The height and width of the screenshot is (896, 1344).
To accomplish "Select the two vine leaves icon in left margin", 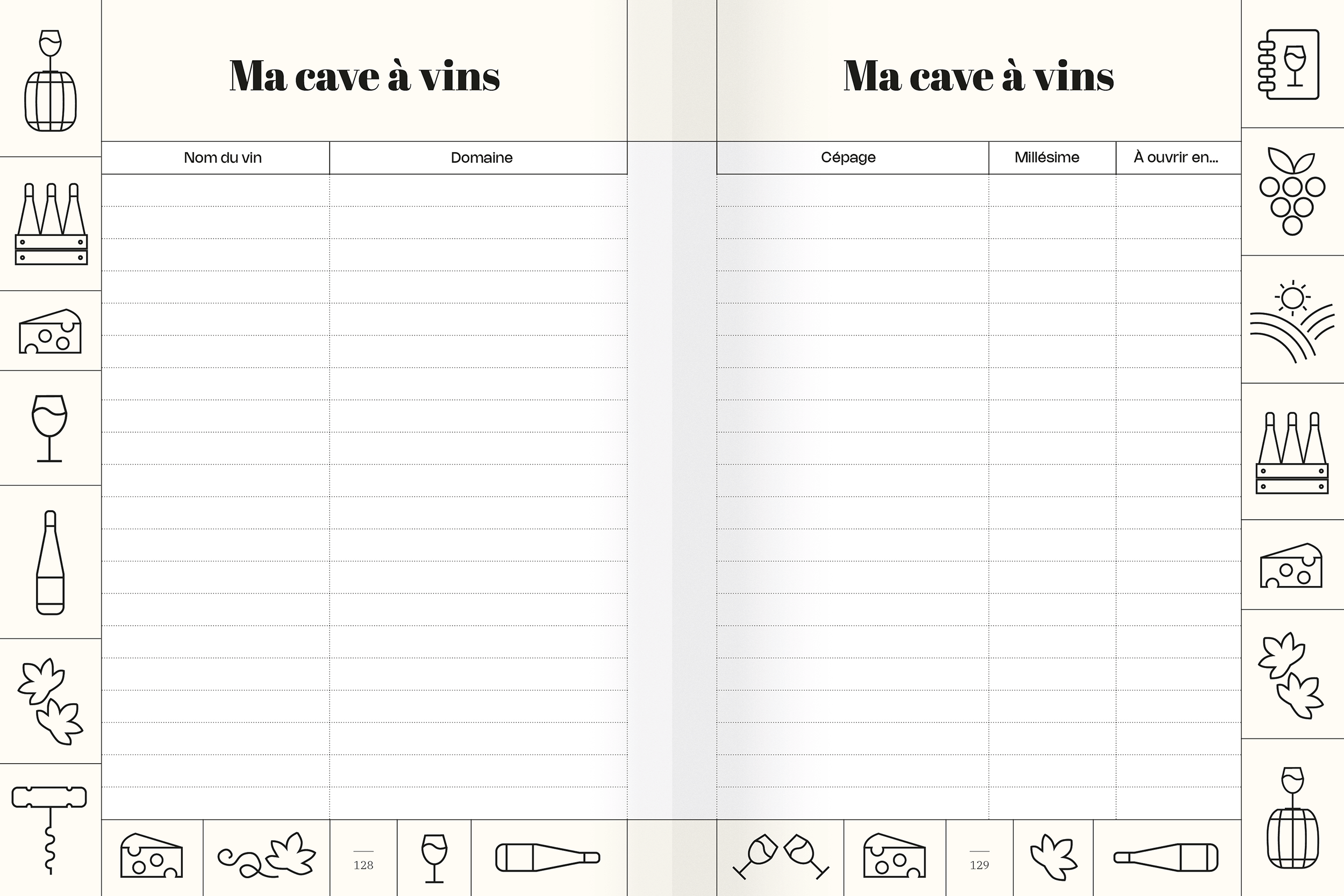I will tap(51, 701).
